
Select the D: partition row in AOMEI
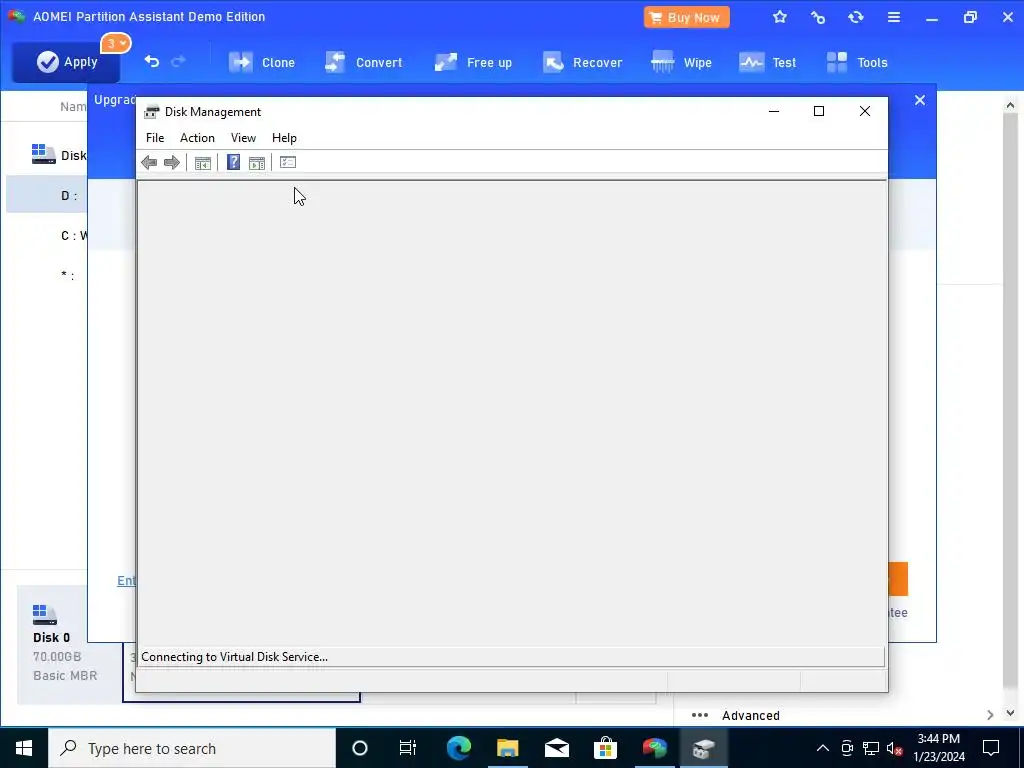click(47, 196)
